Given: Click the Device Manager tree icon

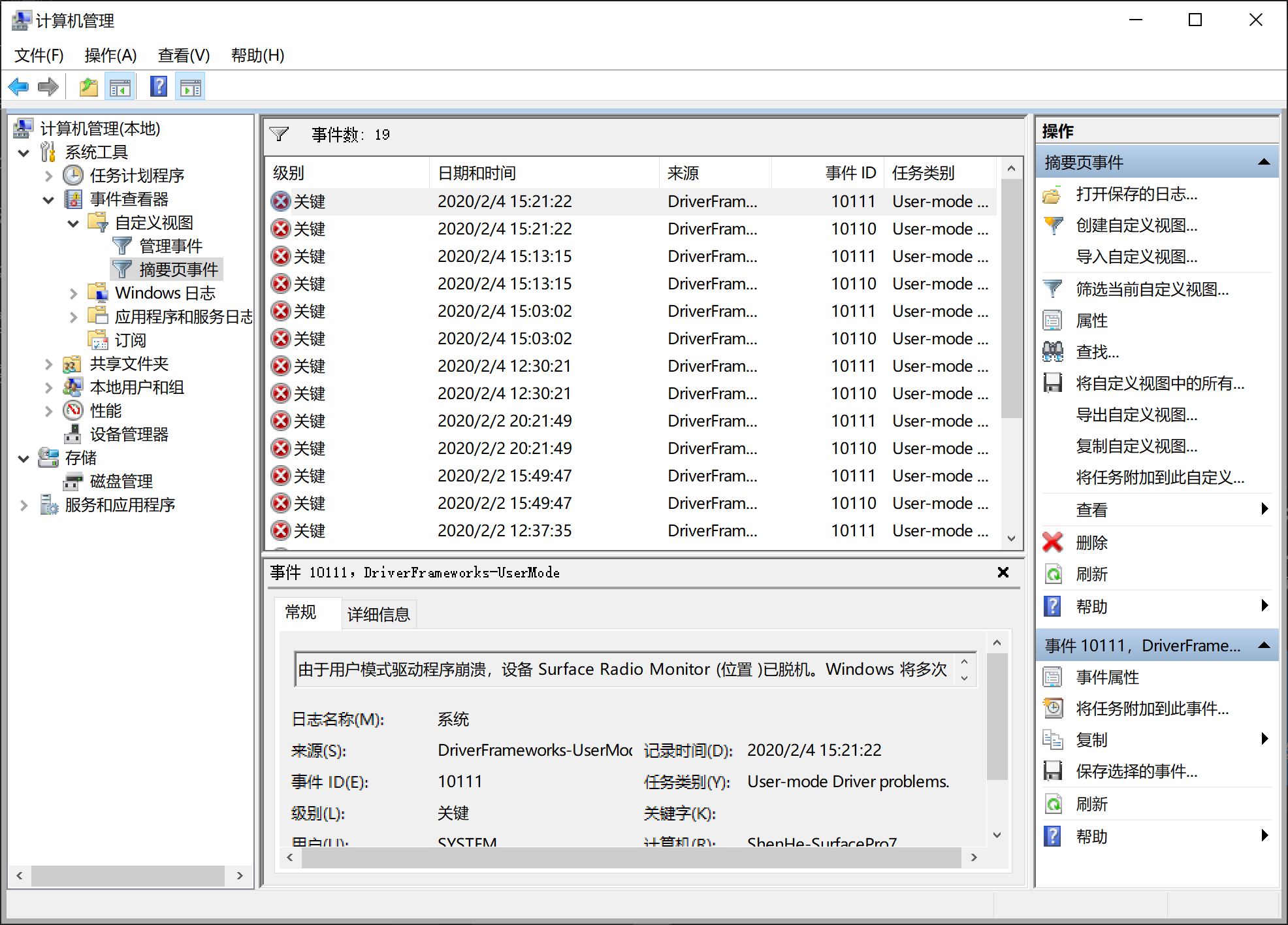Looking at the screenshot, I should coord(72,434).
